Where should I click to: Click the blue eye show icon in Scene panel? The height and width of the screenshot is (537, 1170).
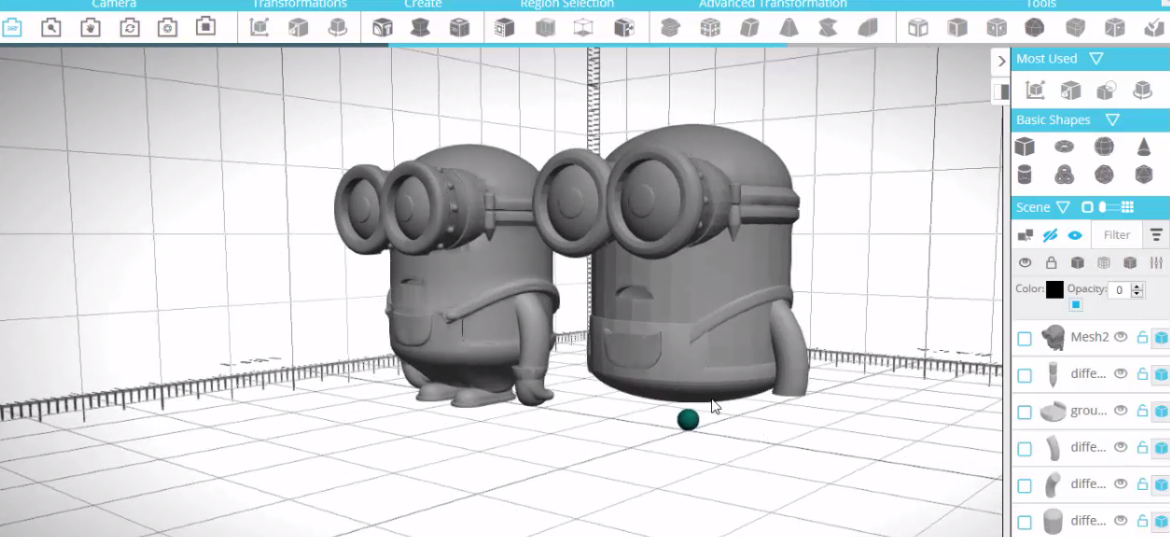click(1074, 235)
